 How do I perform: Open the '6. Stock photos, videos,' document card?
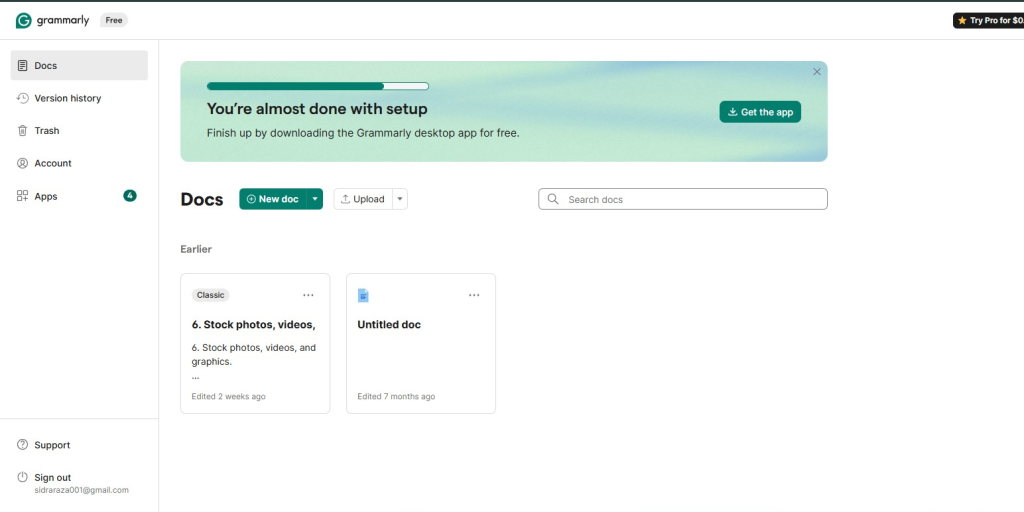[x=255, y=344]
